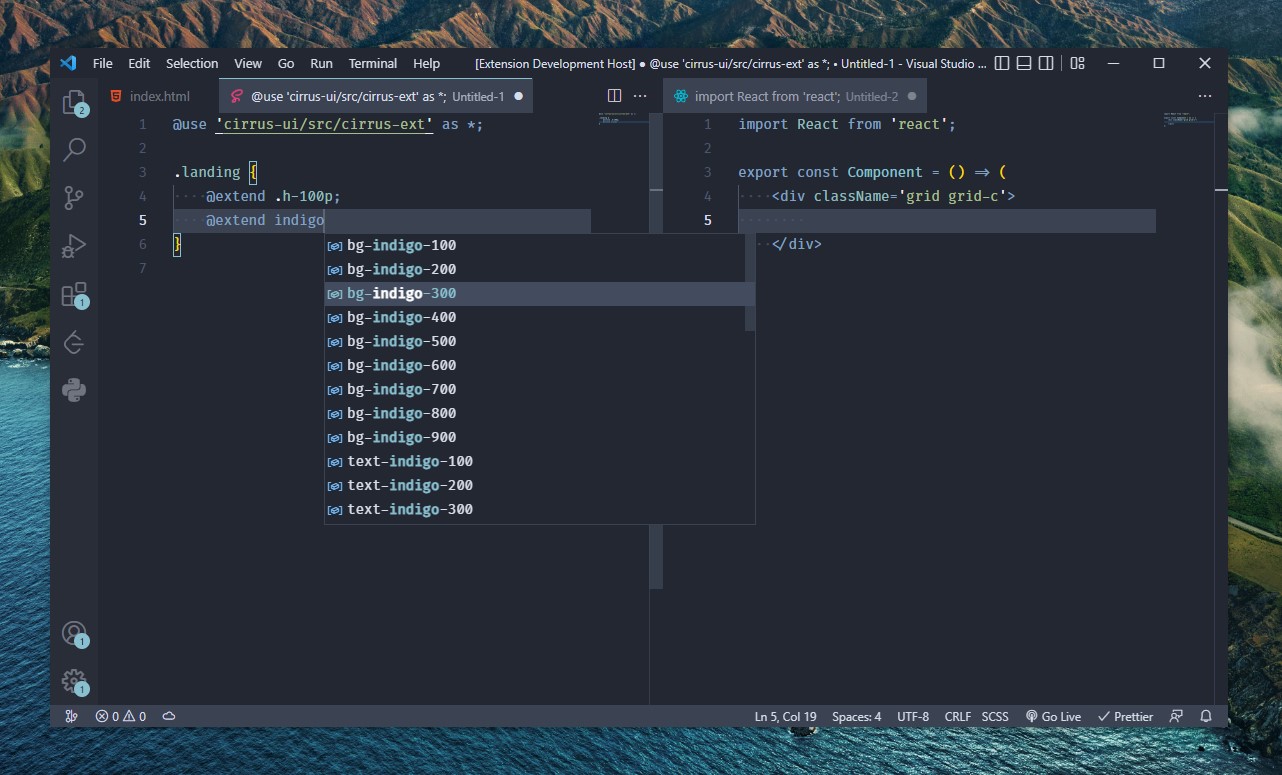Image resolution: width=1282 pixels, height=775 pixels.
Task: Open the Terminal menu
Action: (x=372, y=63)
